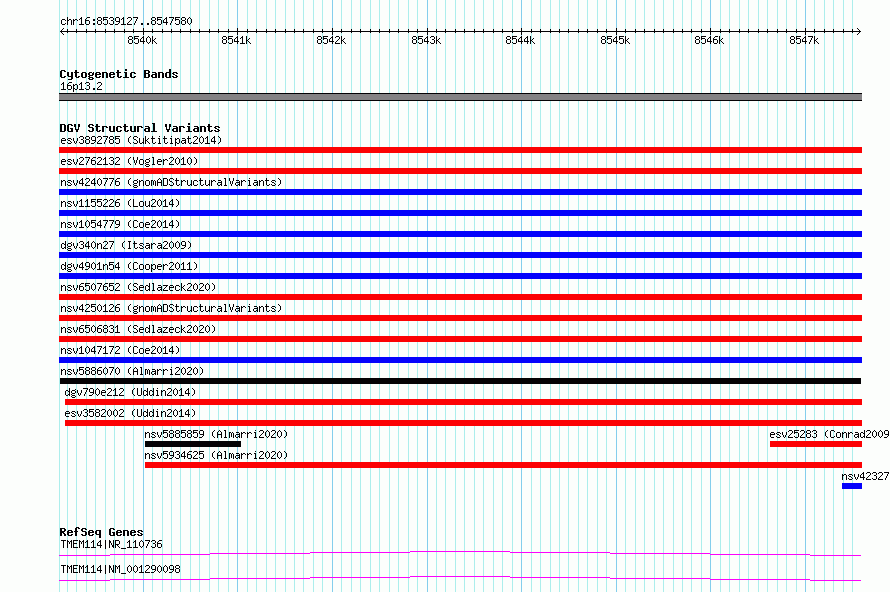The image size is (890, 592).
Task: Click the short black bar under nsv5885859
Action: click(x=193, y=444)
